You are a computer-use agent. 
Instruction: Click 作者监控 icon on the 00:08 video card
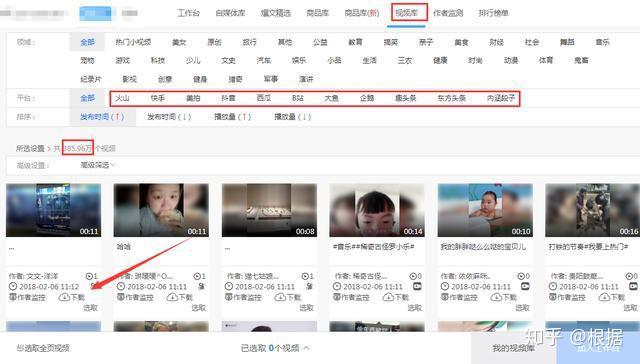(229, 297)
